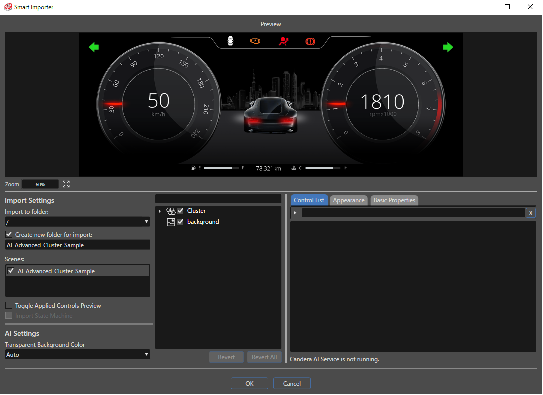Click the fuel level bar in preview
The width and height of the screenshot is (543, 395).
tap(221, 168)
